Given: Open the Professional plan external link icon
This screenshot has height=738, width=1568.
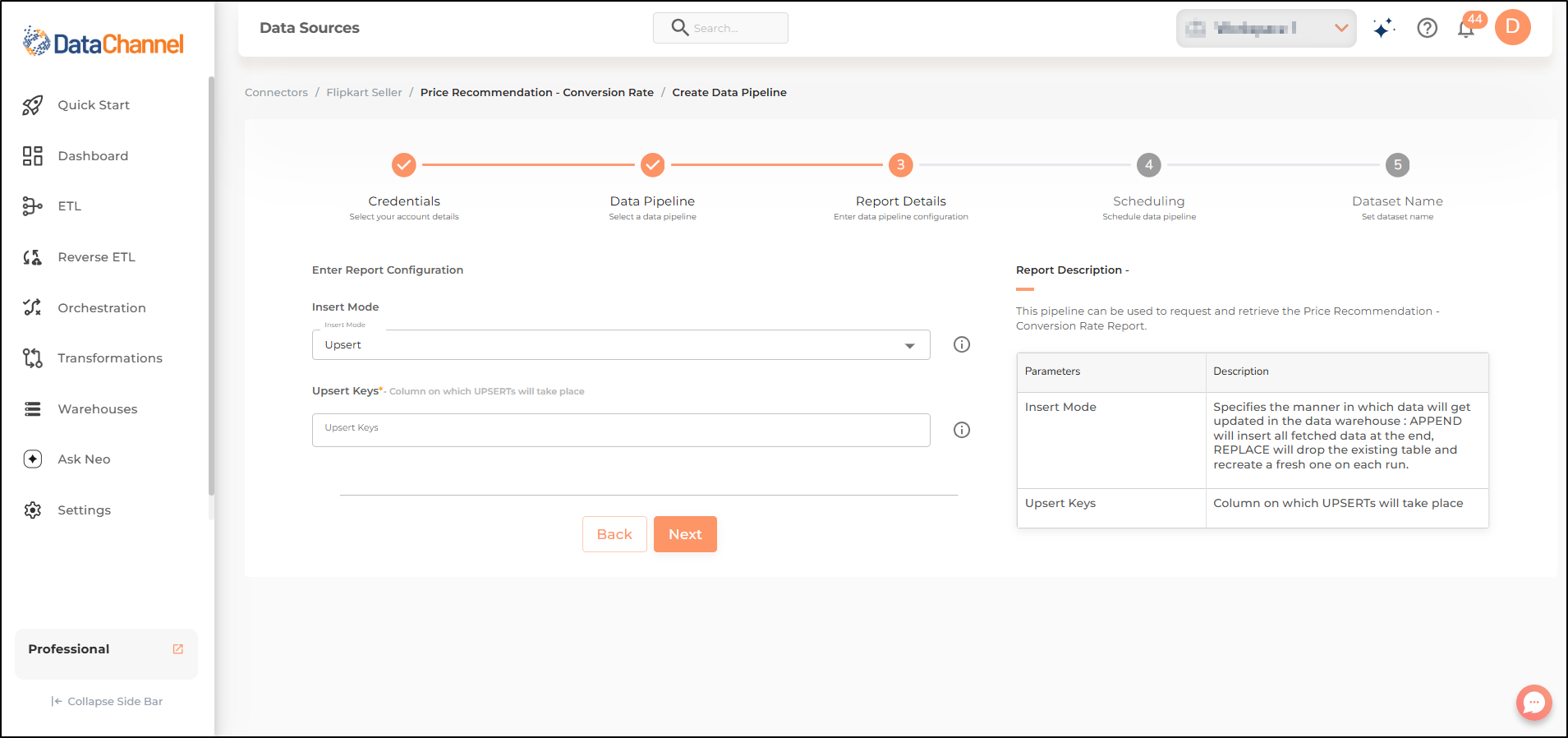Looking at the screenshot, I should 178,649.
